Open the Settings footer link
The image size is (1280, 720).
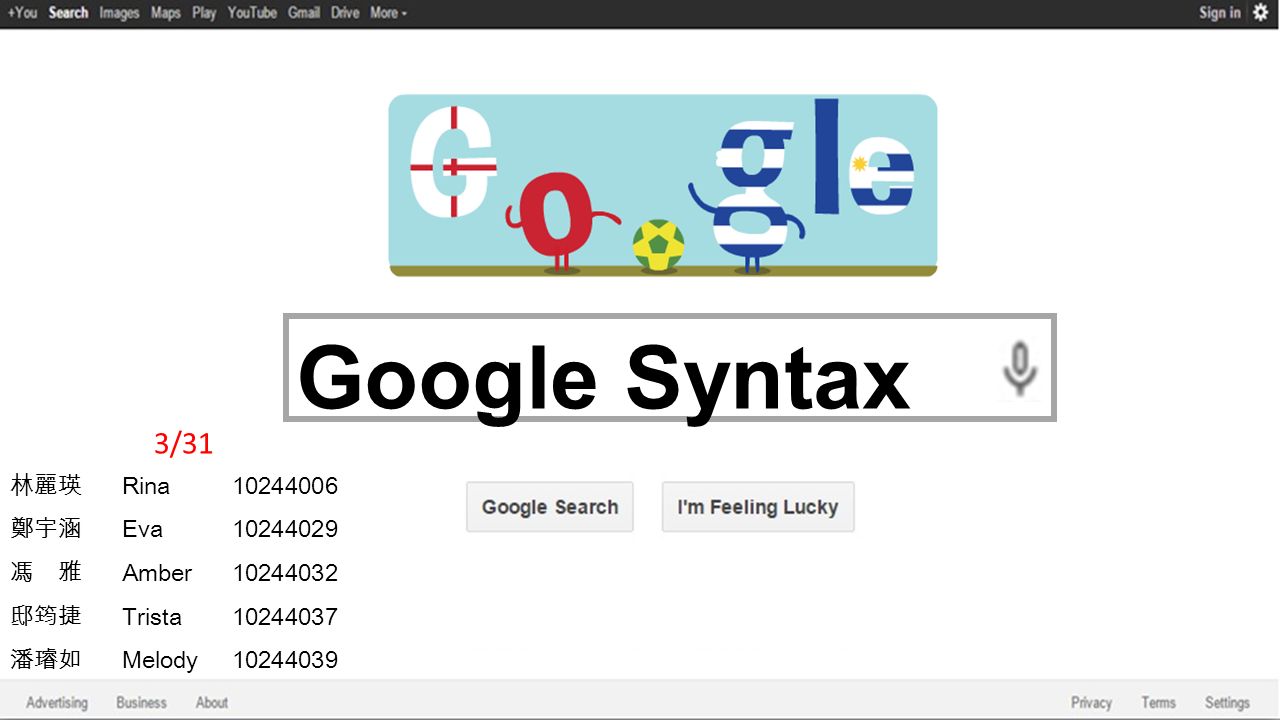click(x=1227, y=703)
